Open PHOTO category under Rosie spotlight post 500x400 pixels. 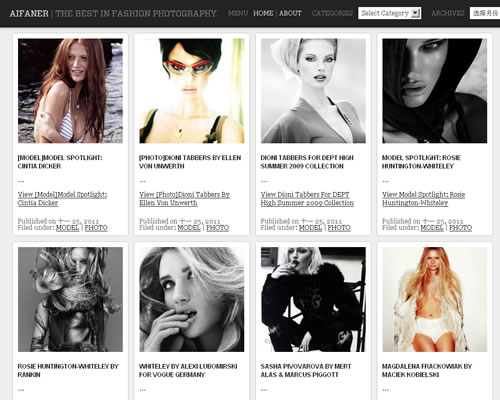[460, 228]
